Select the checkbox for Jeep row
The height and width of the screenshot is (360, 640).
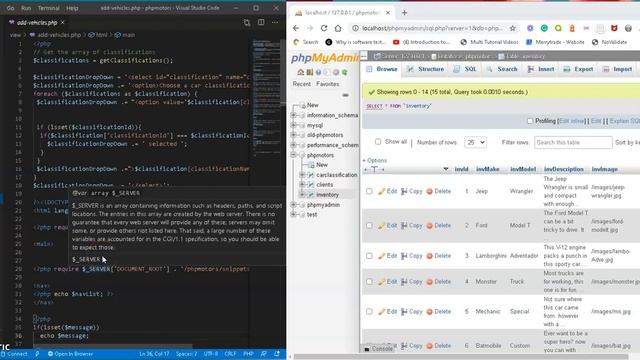tap(369, 191)
